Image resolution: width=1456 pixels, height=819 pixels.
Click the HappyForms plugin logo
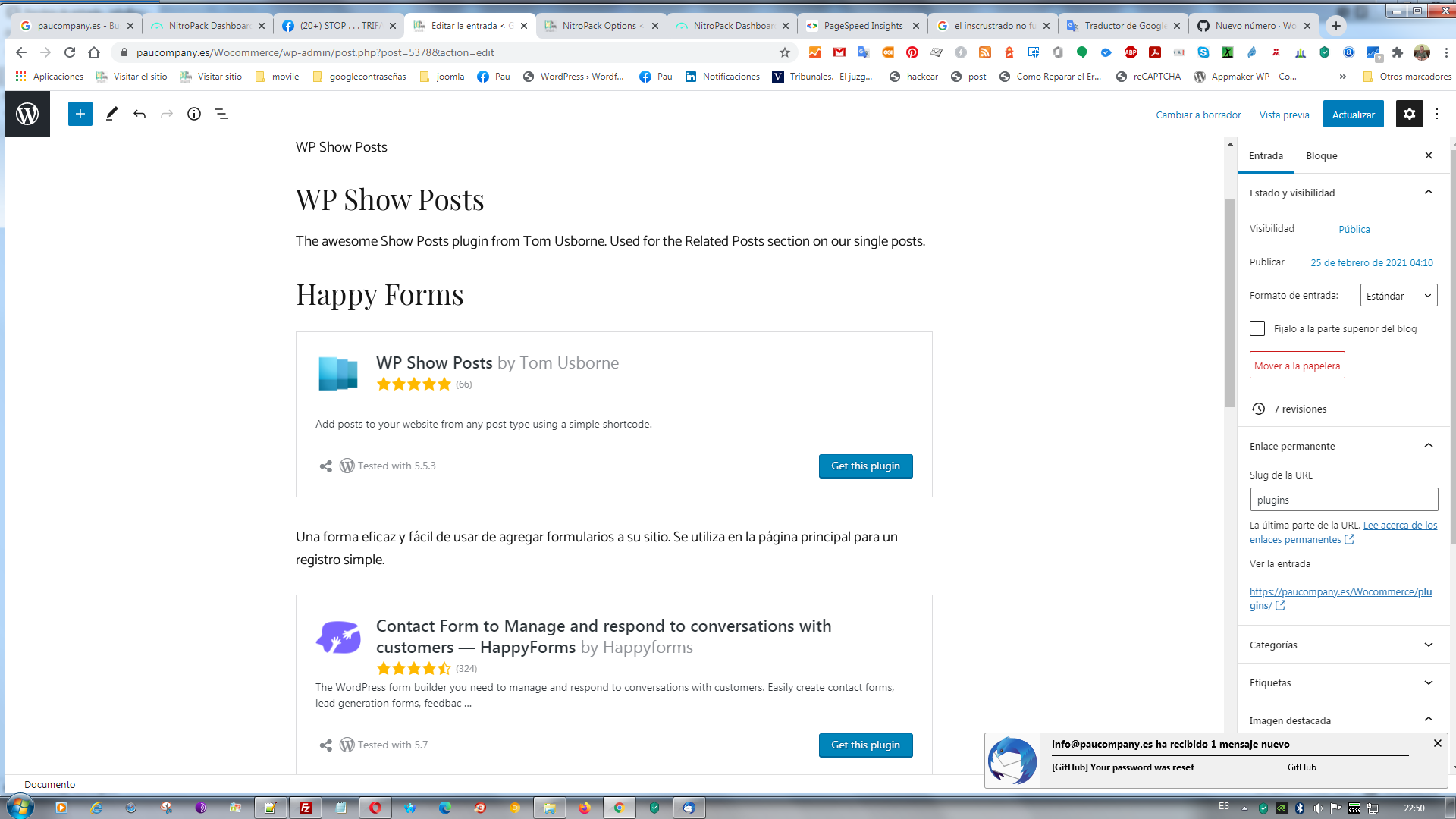(338, 637)
